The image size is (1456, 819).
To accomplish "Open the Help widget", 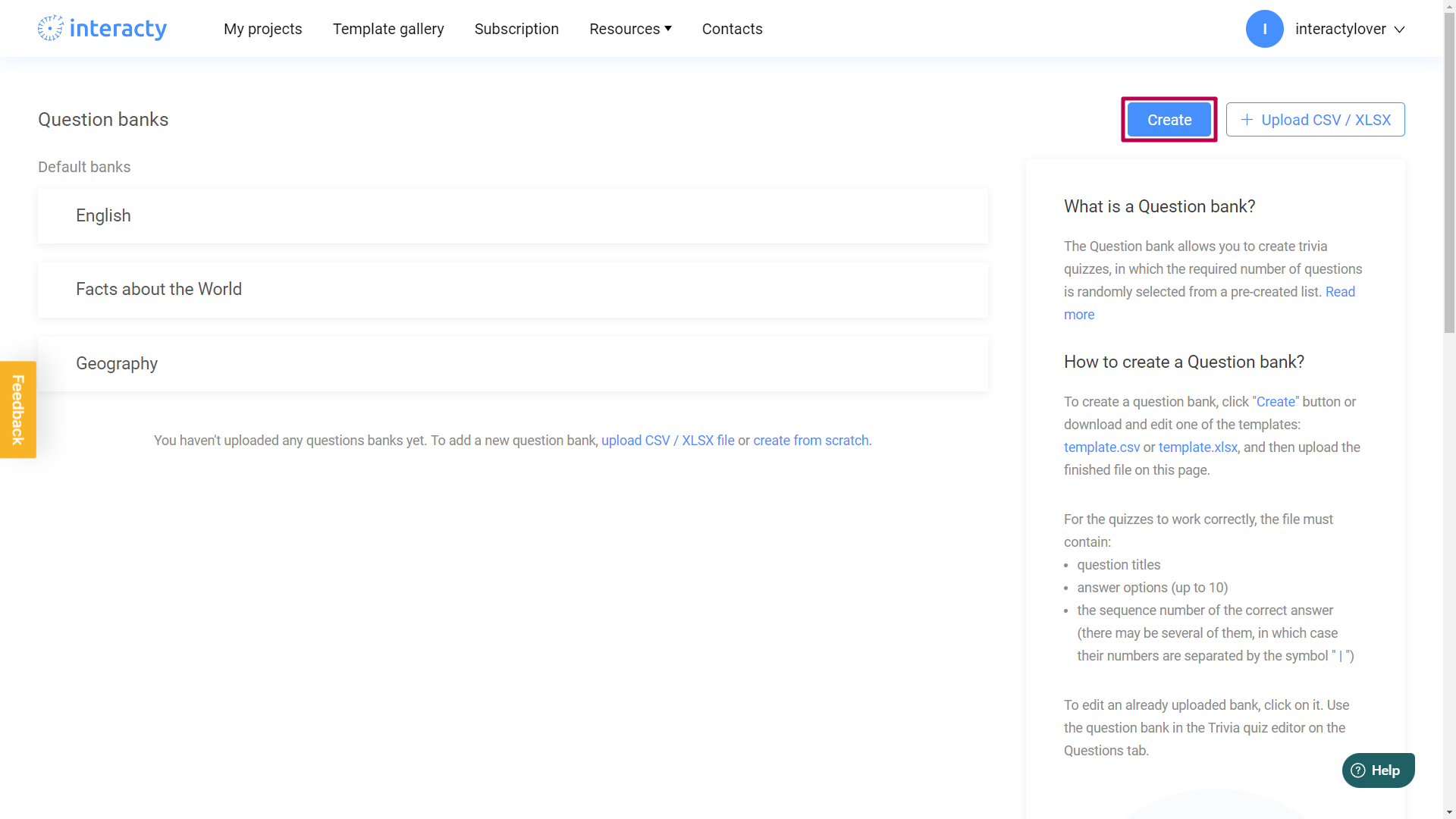I will [x=1378, y=770].
